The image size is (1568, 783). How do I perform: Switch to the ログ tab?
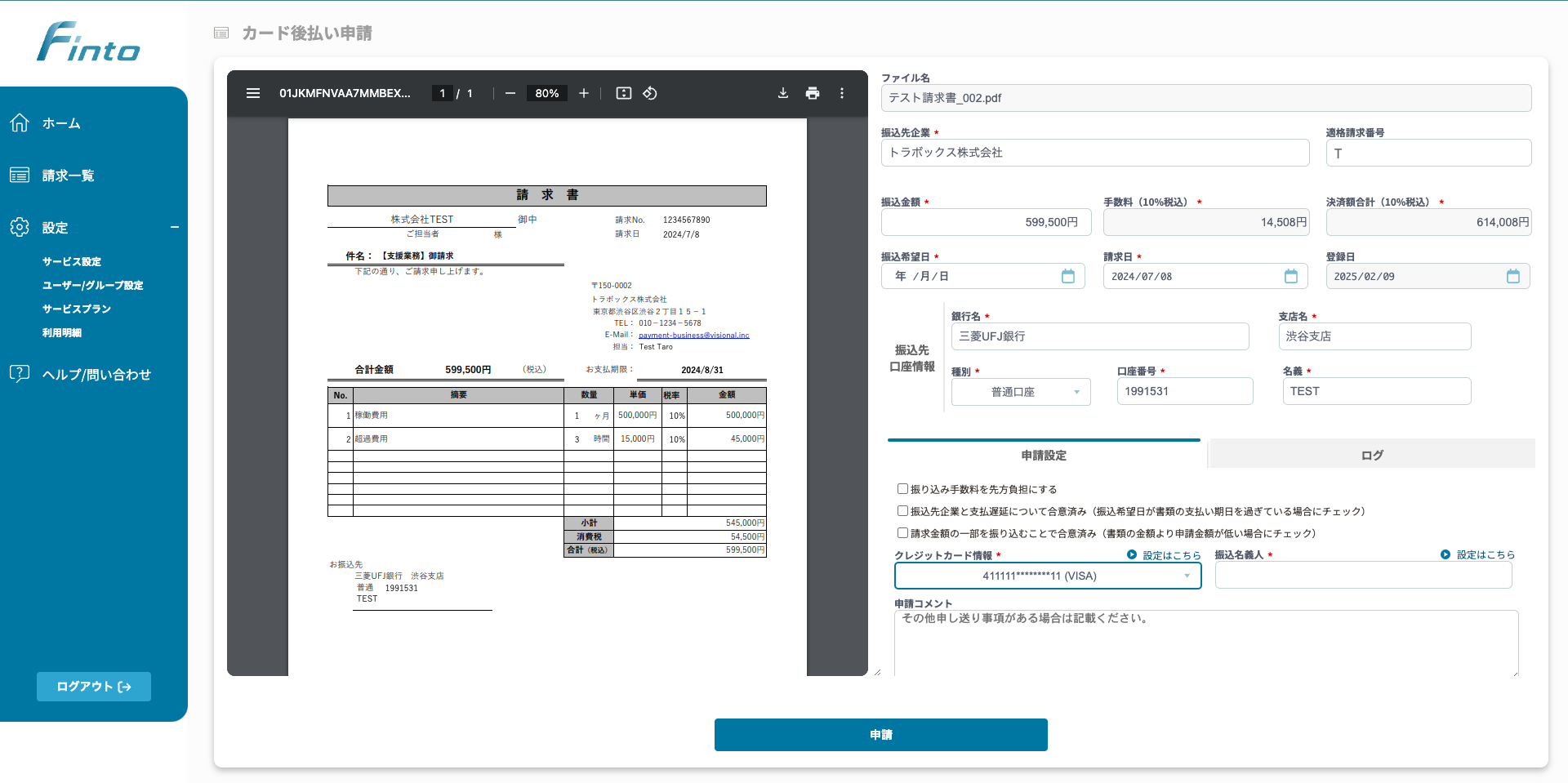(x=1372, y=455)
